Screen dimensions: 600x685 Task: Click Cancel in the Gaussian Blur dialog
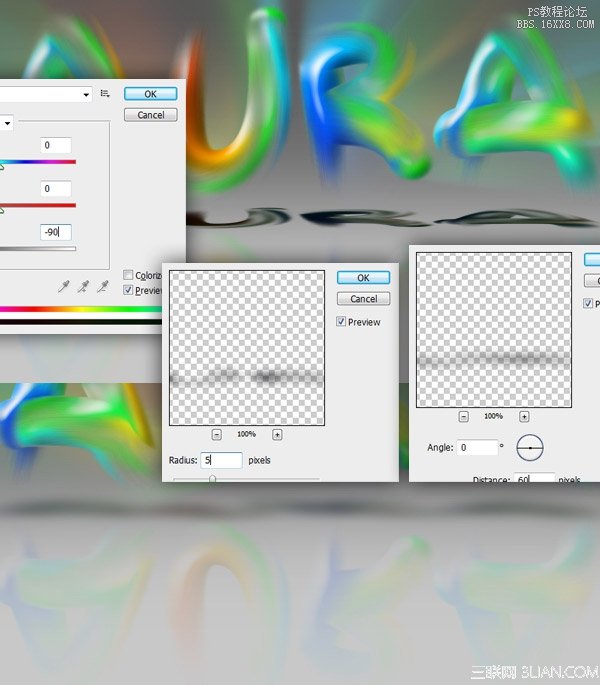(363, 299)
